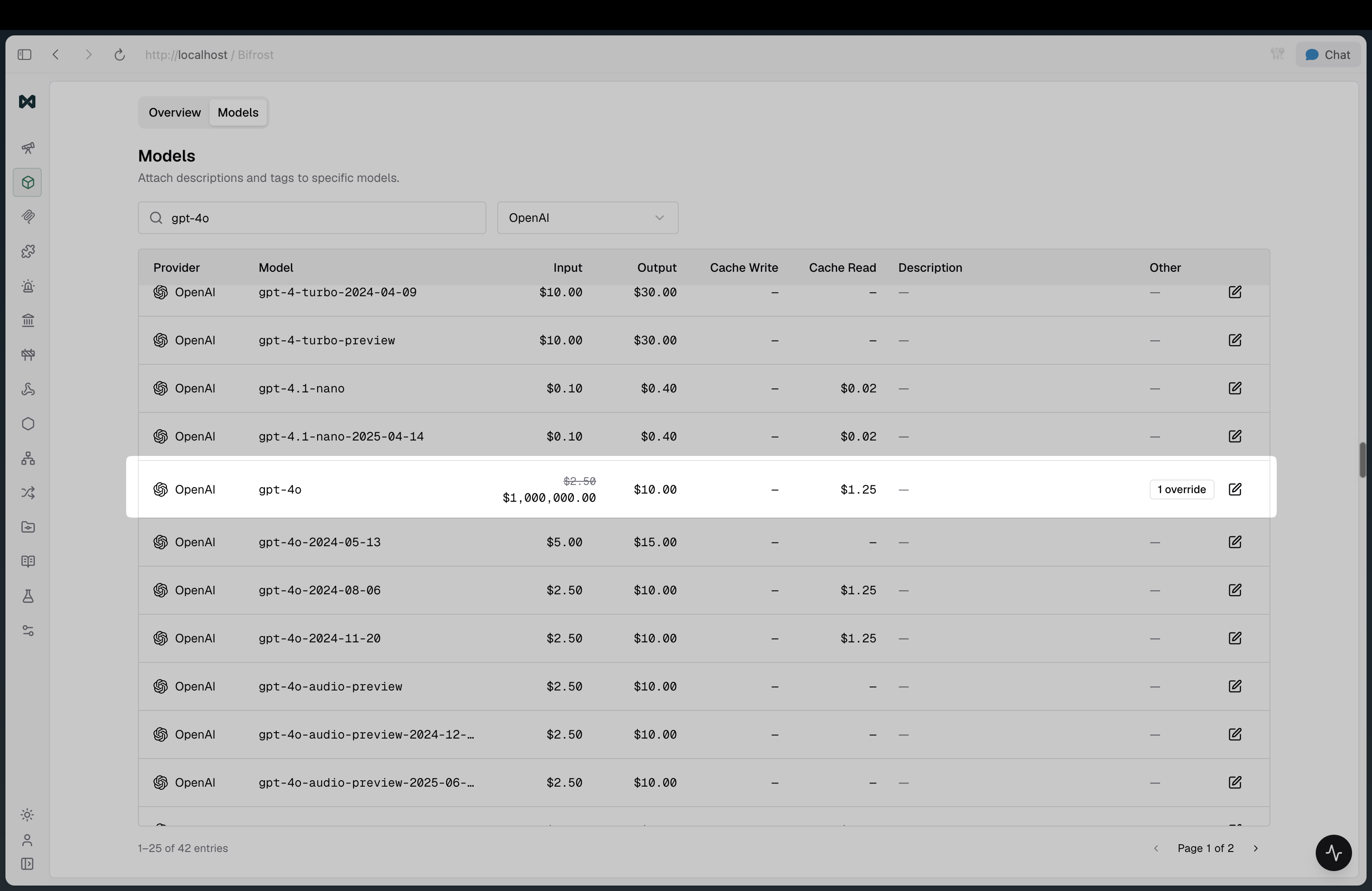Viewport: 1372px width, 891px height.
Task: Click the $15.00 output price cell
Action: coord(655,542)
